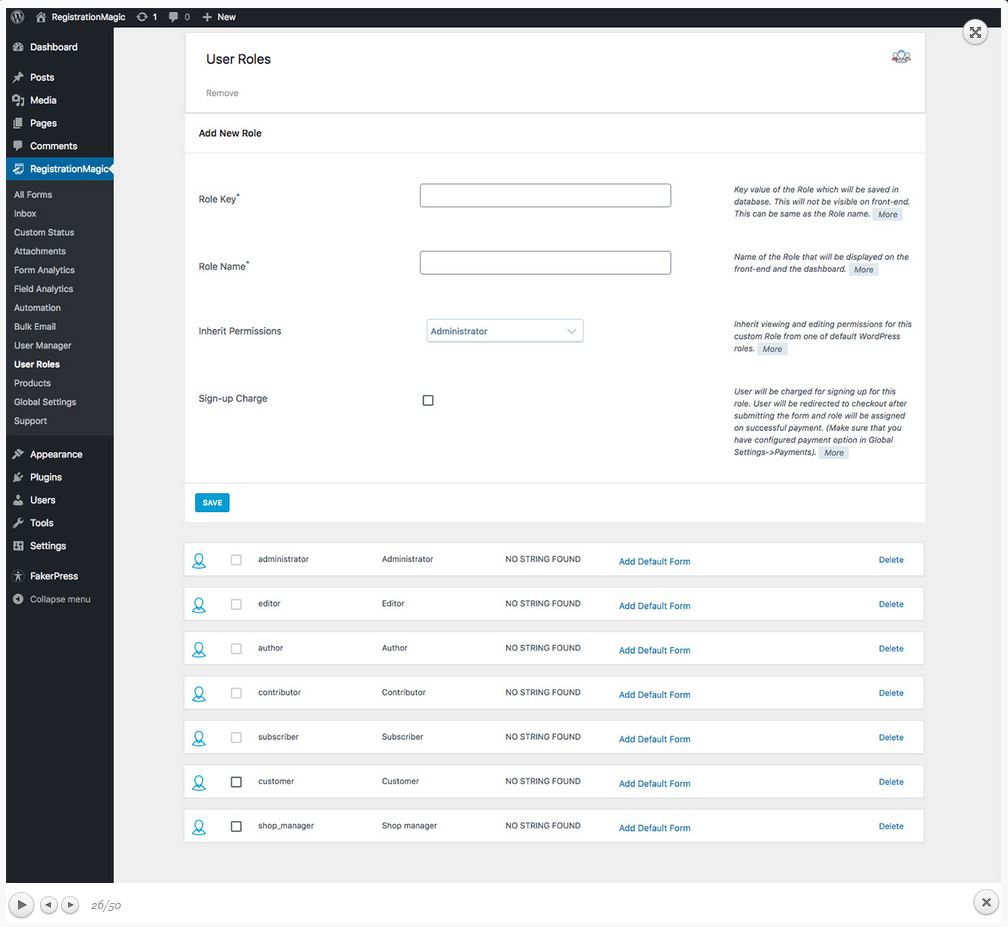
Task: Enable the Sign-up Charge checkbox
Action: point(428,400)
